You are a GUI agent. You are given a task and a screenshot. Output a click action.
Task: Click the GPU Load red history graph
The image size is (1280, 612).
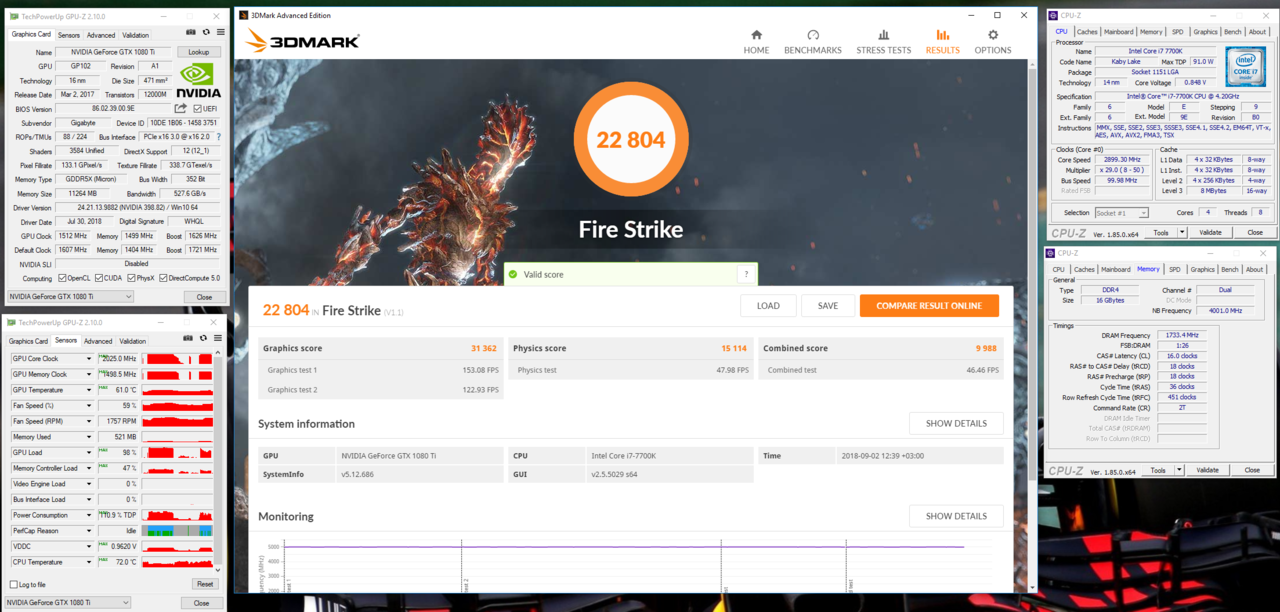(177, 453)
